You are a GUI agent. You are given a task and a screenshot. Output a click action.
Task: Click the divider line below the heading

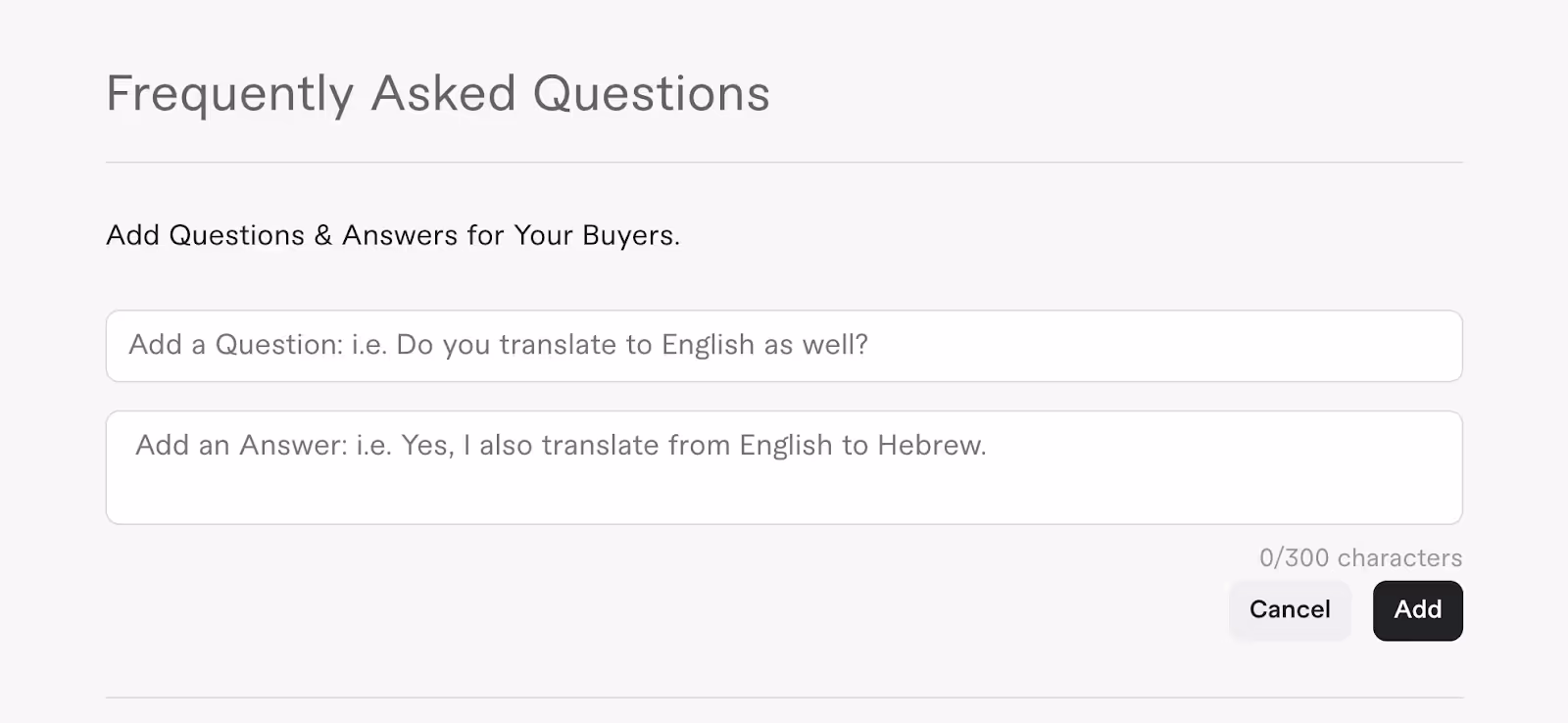click(784, 163)
